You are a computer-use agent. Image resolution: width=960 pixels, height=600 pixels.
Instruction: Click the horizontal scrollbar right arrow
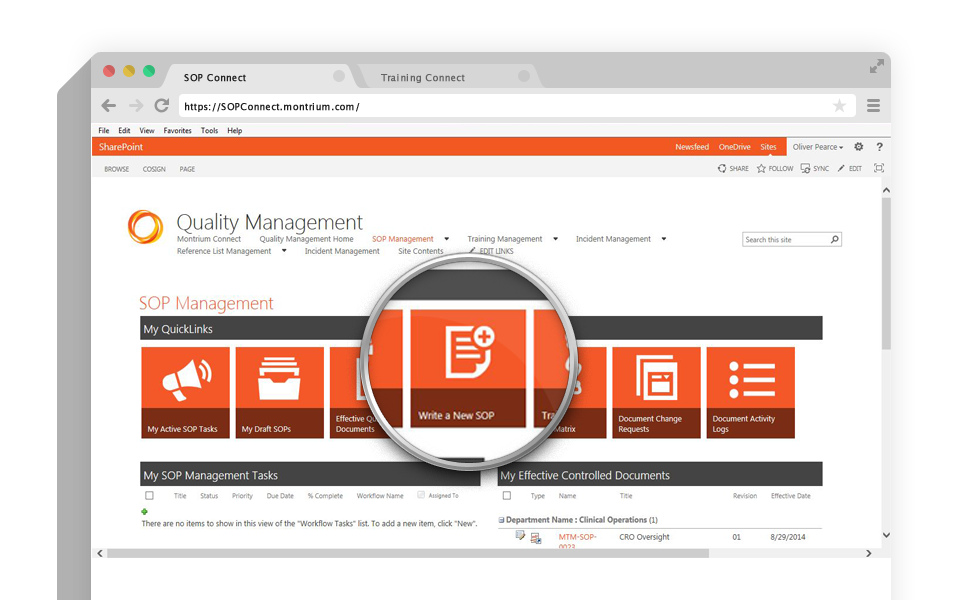(x=868, y=553)
